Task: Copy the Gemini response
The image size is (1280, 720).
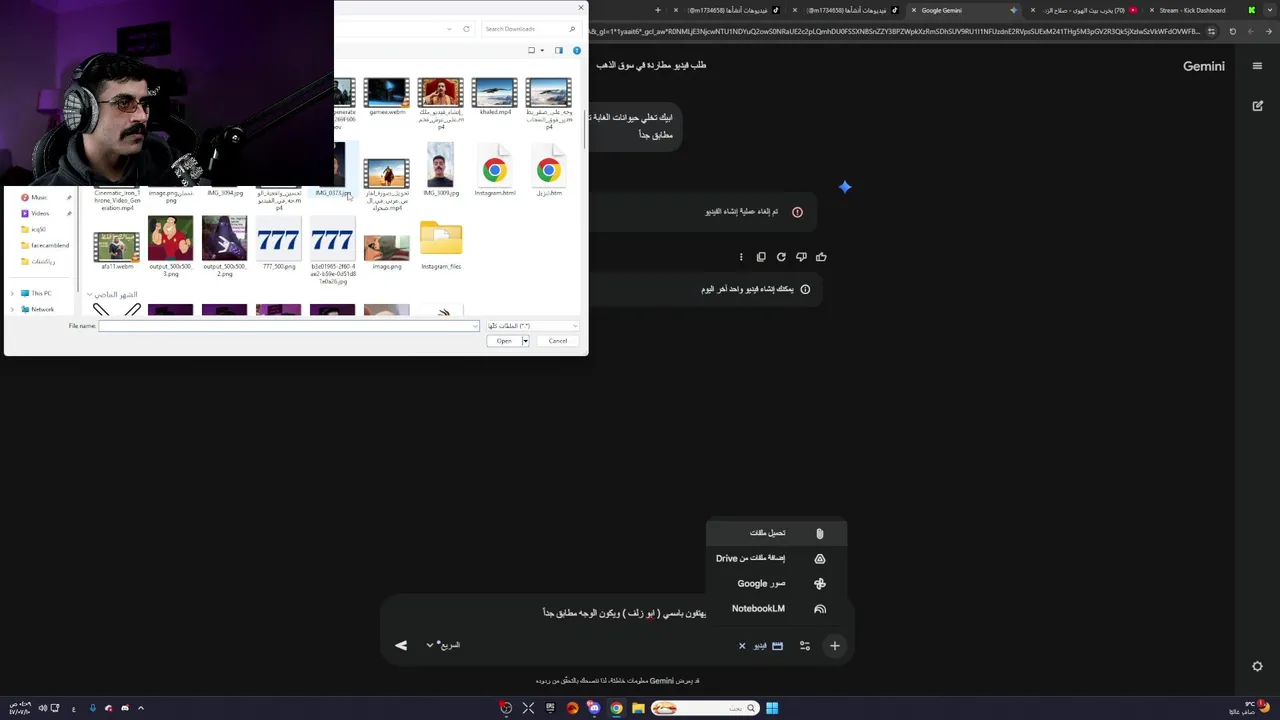Action: (x=761, y=257)
